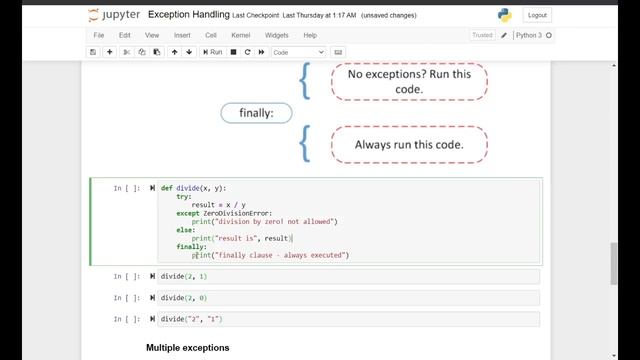Click the scrollbar up arrow
Screen dimensions: 640x360
pos(614,65)
